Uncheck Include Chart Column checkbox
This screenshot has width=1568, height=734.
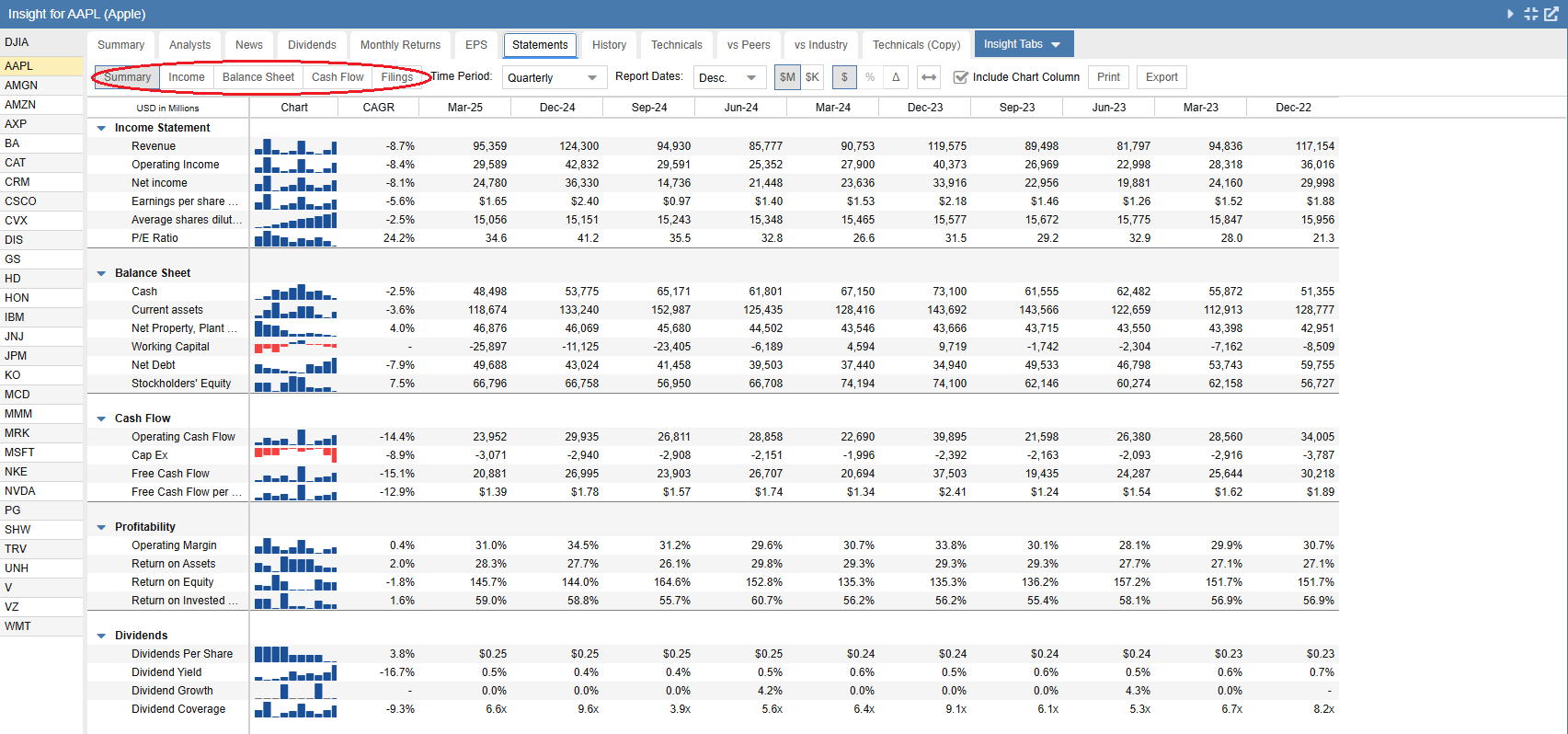[x=961, y=77]
